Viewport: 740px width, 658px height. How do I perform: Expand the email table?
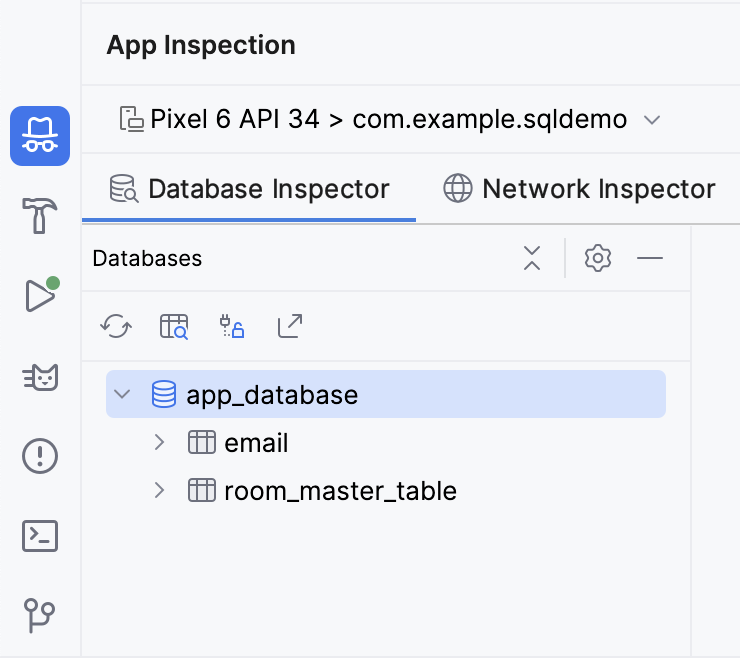coord(159,443)
